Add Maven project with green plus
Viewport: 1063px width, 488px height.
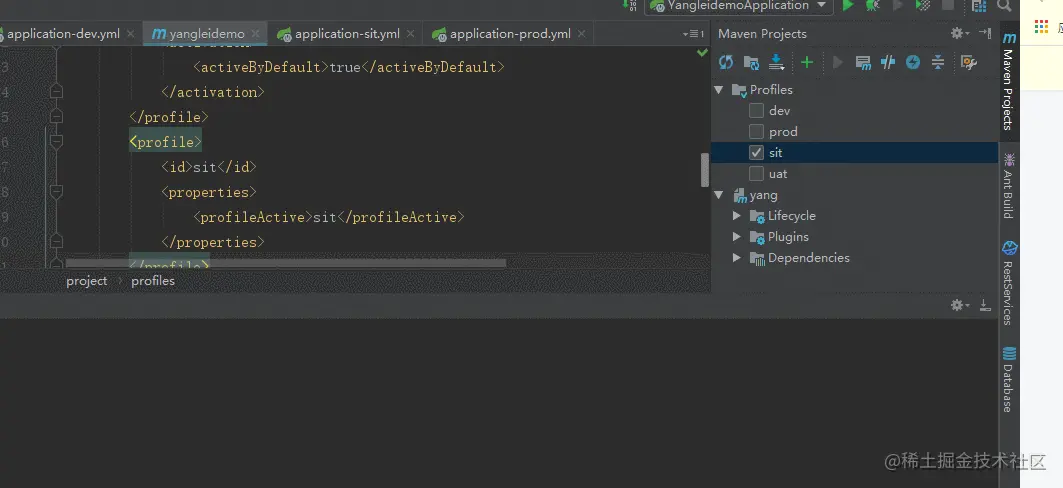tap(807, 62)
